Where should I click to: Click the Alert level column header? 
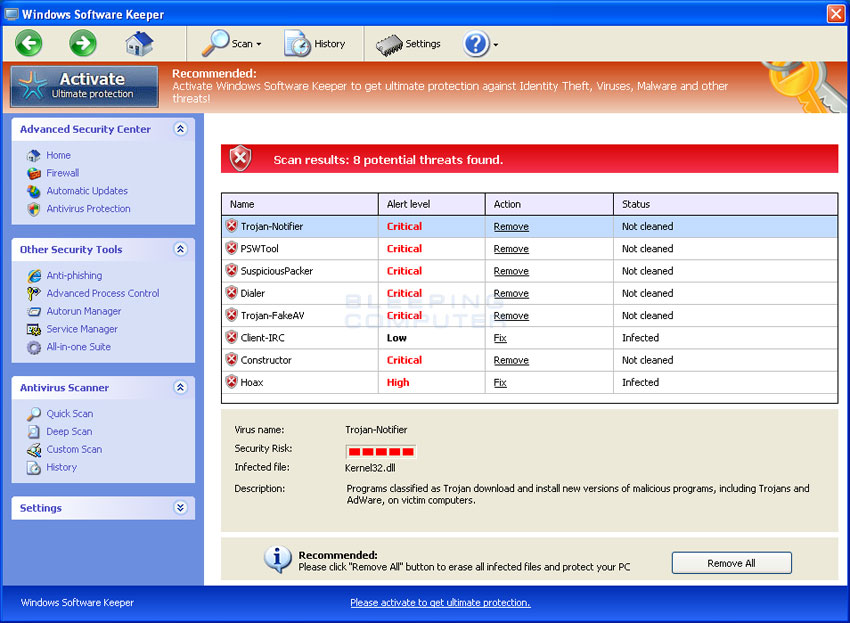tap(432, 204)
